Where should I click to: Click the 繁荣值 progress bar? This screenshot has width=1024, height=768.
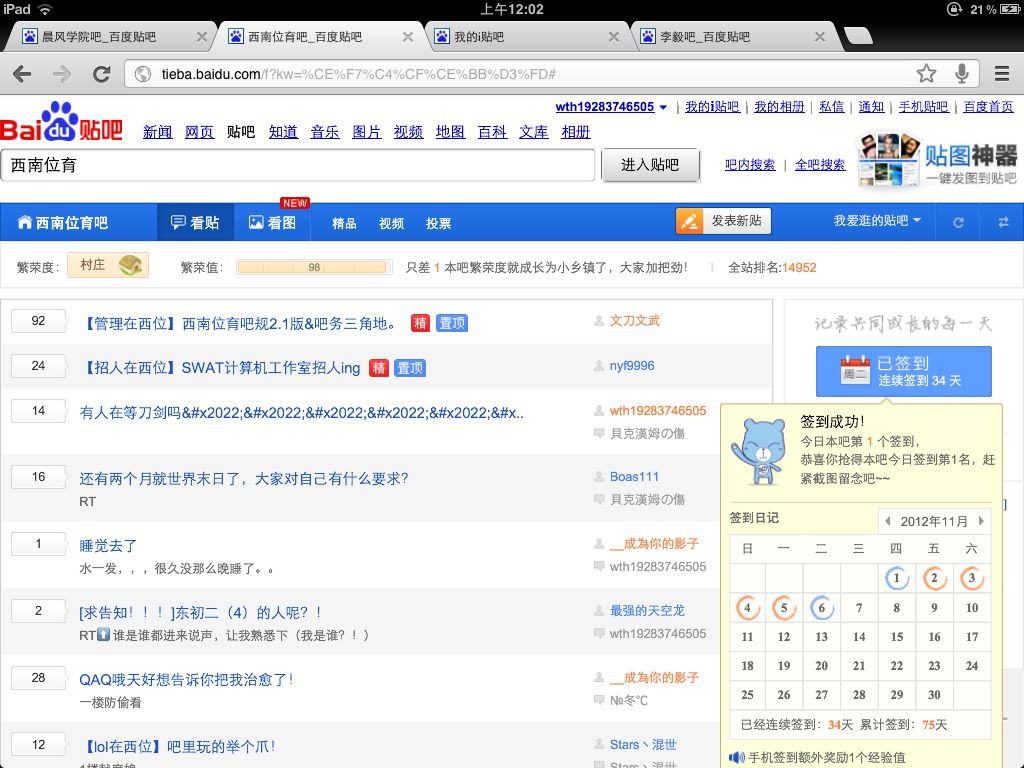(x=314, y=267)
